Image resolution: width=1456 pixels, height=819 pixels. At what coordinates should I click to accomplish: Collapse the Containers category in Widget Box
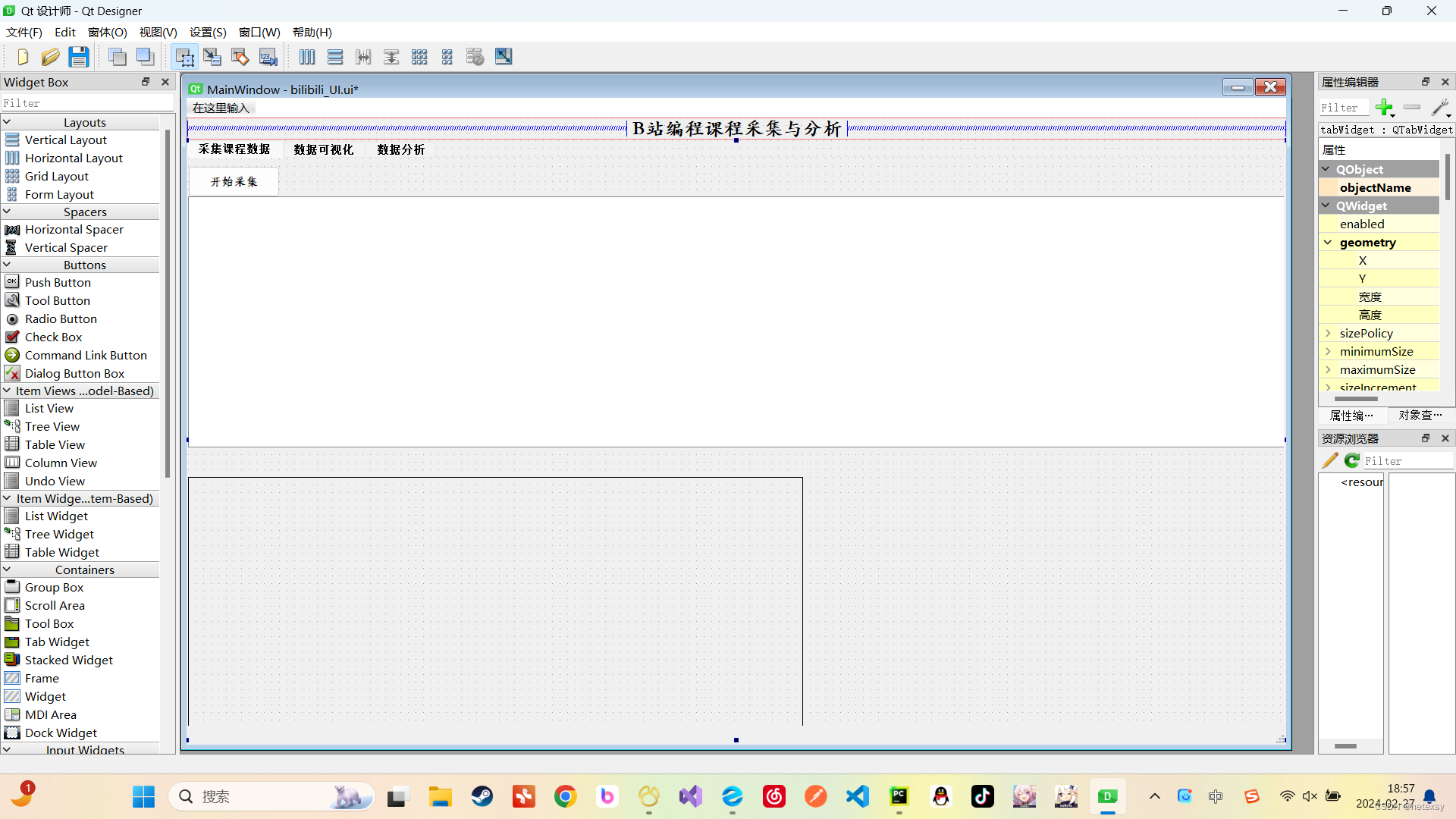coord(7,570)
